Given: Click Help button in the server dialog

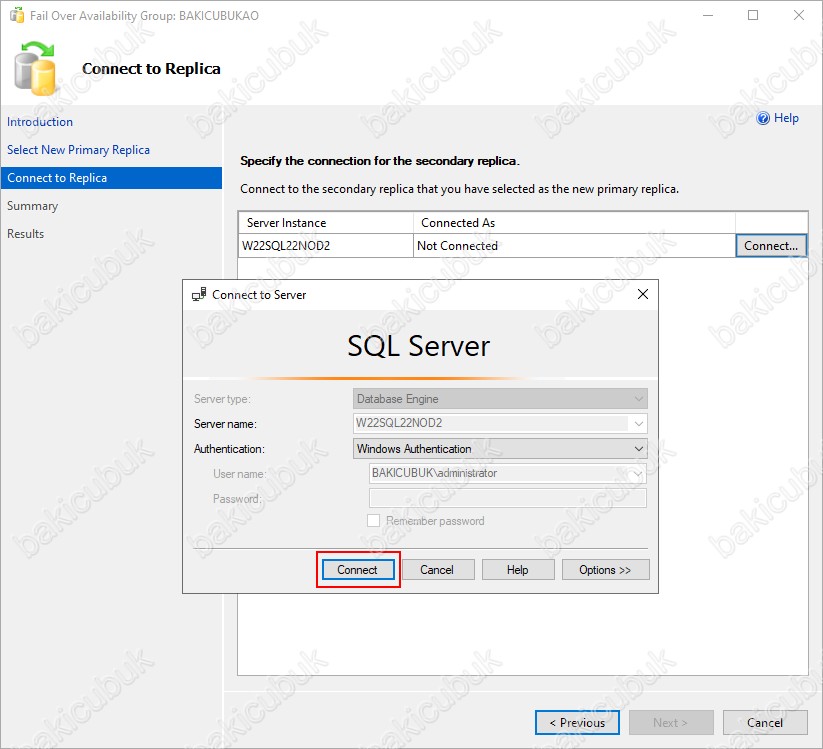Looking at the screenshot, I should point(518,569).
